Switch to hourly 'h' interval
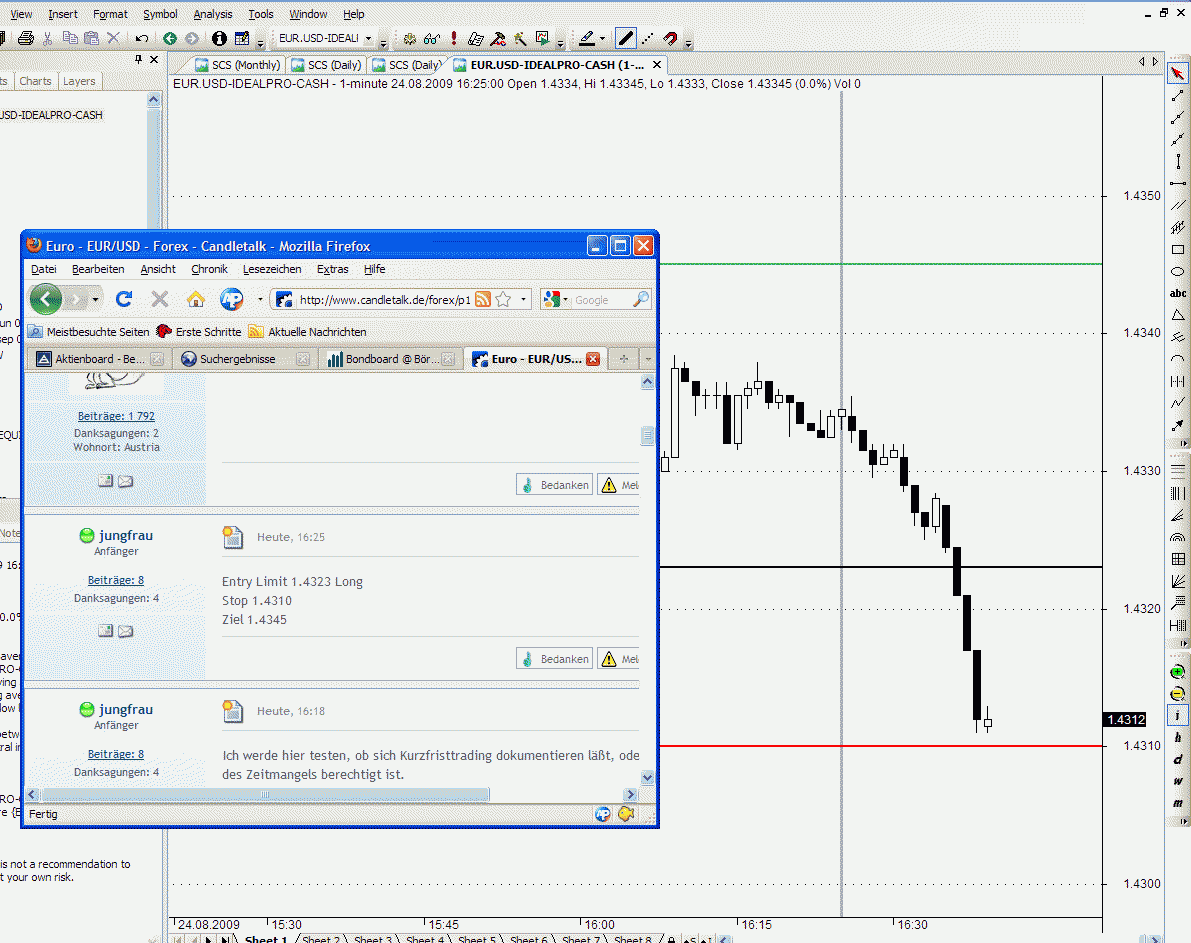This screenshot has width=1191, height=943. 1177,738
